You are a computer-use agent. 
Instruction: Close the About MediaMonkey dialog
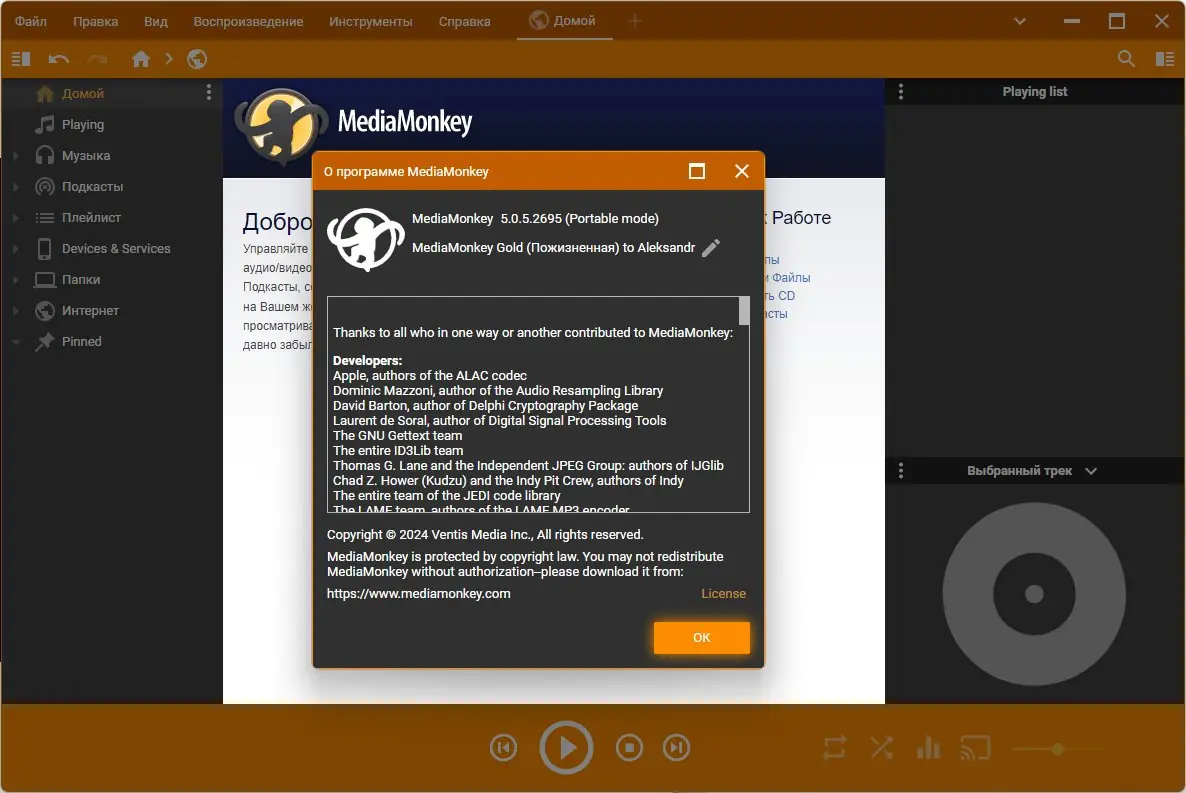(x=741, y=171)
